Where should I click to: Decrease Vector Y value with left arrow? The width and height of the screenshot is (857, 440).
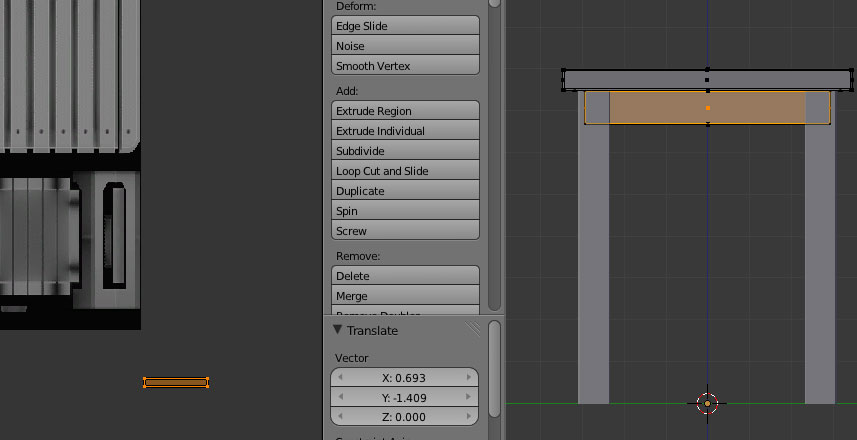click(x=341, y=397)
